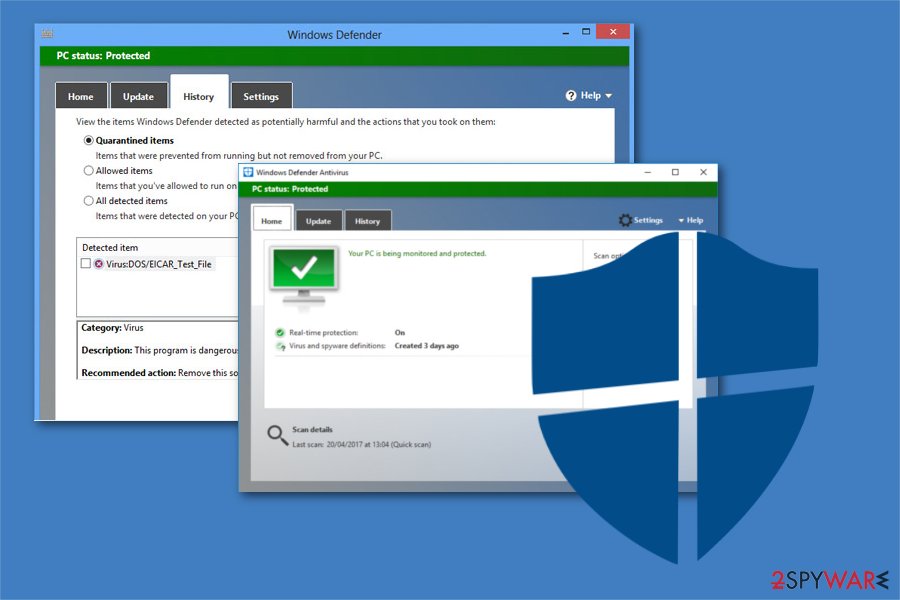Click app icon in back Defender title bar
900x600 pixels.
click(48, 33)
